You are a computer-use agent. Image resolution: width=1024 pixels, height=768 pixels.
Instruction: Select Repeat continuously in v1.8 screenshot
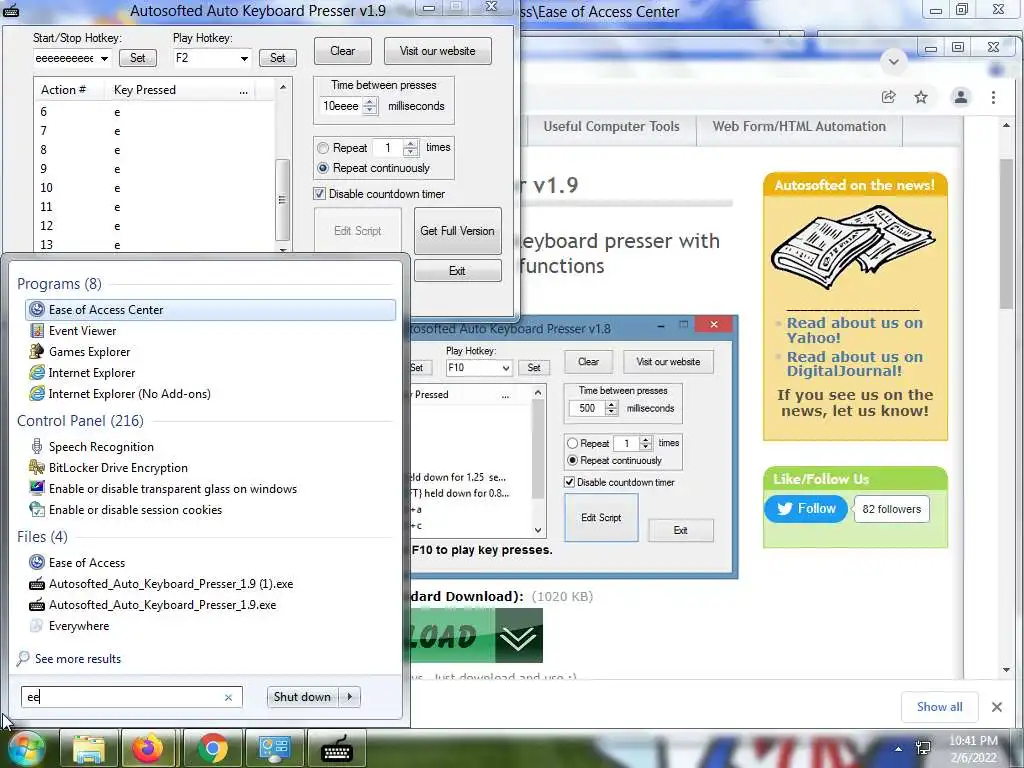coord(572,460)
